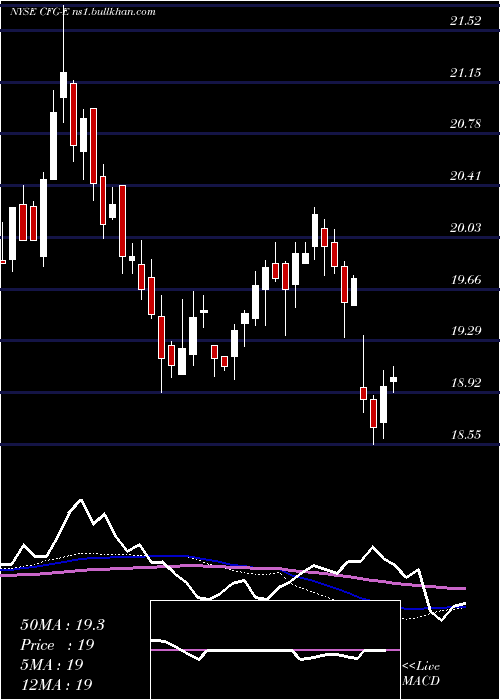The image size is (500, 700).
Task: Click inside the MACD inset chart box
Action: pyautogui.click(x=275, y=650)
